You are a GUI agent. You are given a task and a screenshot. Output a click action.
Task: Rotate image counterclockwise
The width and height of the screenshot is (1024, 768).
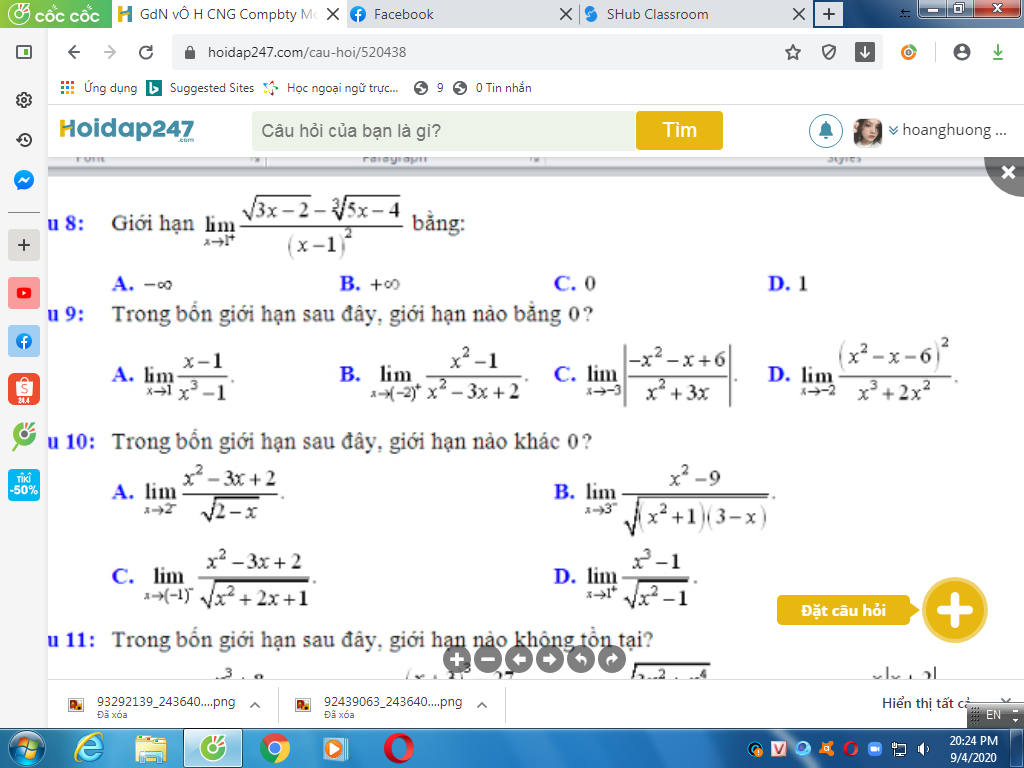(581, 660)
